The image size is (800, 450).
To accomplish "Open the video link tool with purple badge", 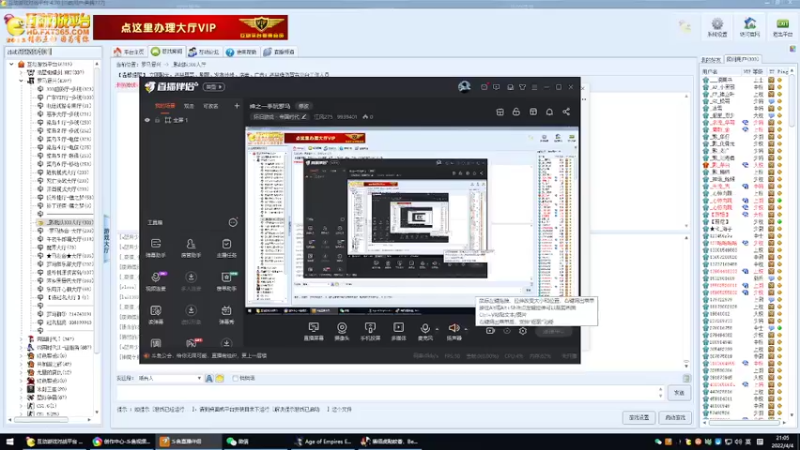I will point(156,281).
